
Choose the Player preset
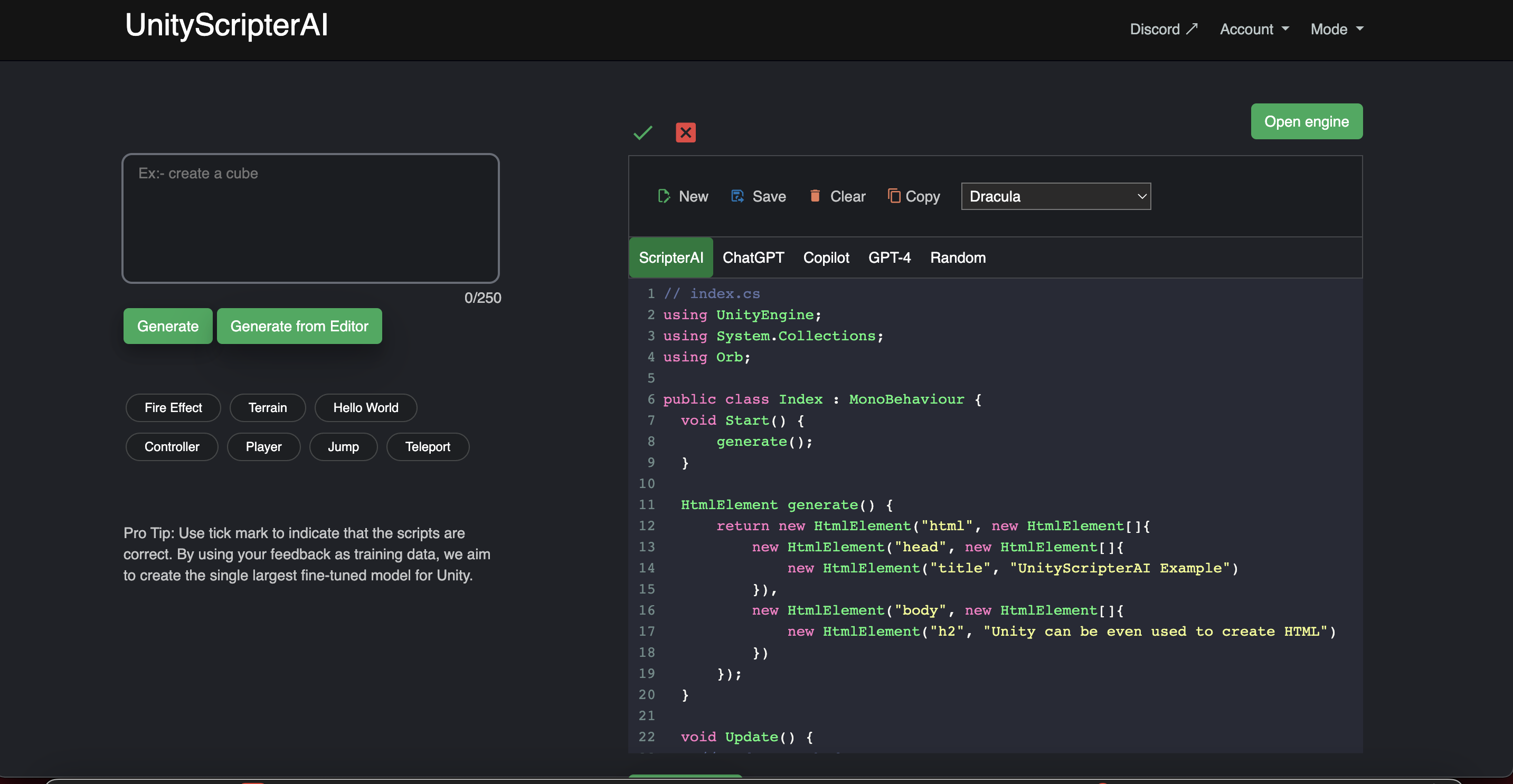tap(263, 446)
